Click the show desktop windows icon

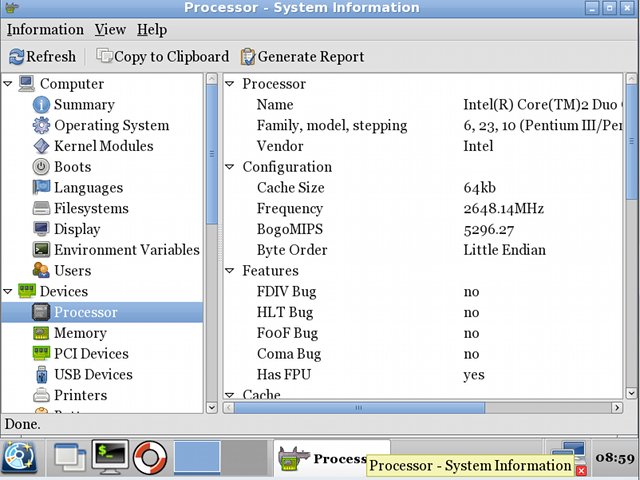70,458
